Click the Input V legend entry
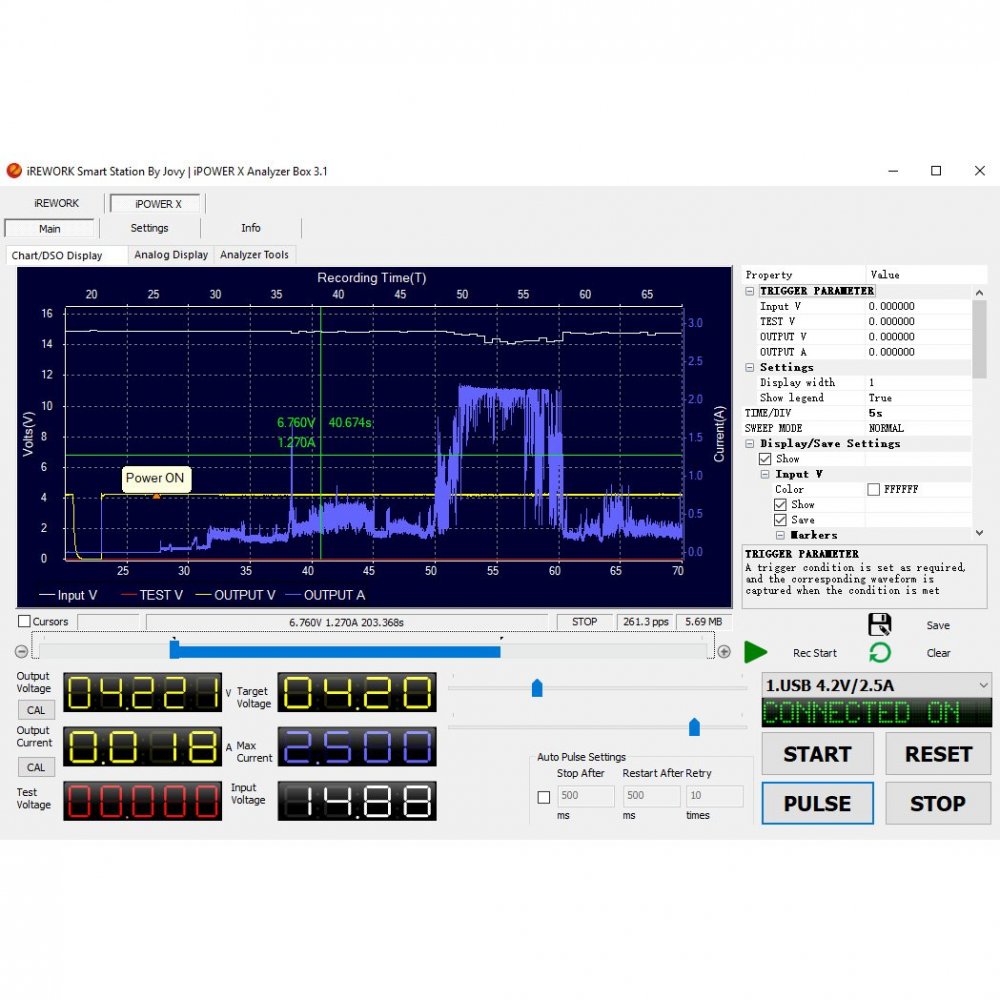Viewport: 1000px width, 1000px height. (x=68, y=595)
